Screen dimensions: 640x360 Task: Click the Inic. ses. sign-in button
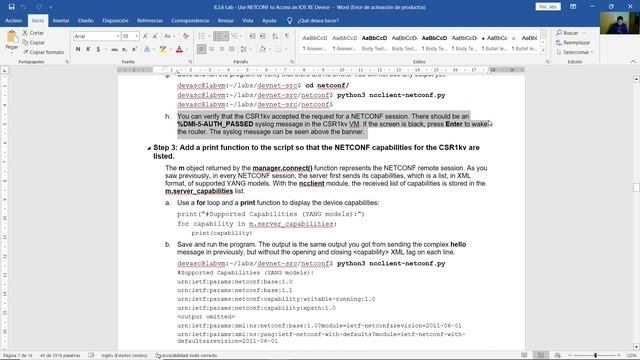[x=548, y=7]
